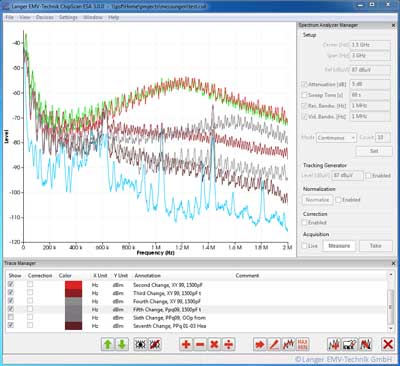The height and width of the screenshot is (366, 400).
Task: Toggle Show checkbox for Third Change trace
Action: tap(11, 293)
